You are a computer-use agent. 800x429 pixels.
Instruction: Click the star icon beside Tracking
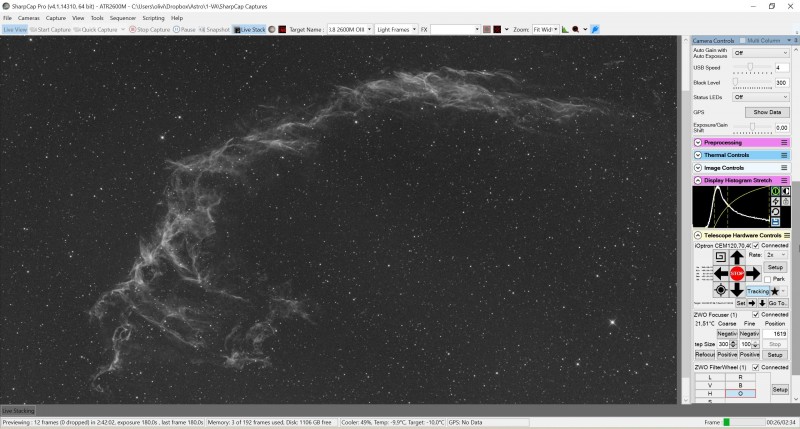pyautogui.click(x=774, y=291)
